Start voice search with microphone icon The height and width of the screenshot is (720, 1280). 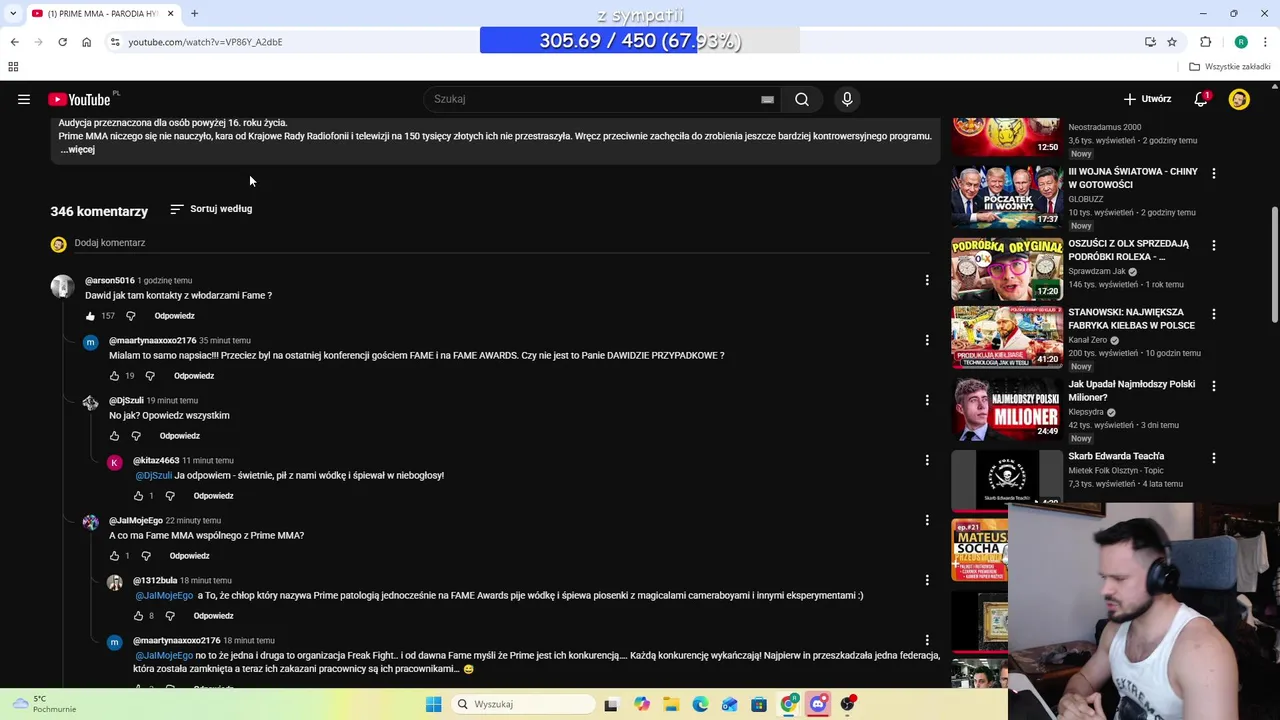(847, 99)
